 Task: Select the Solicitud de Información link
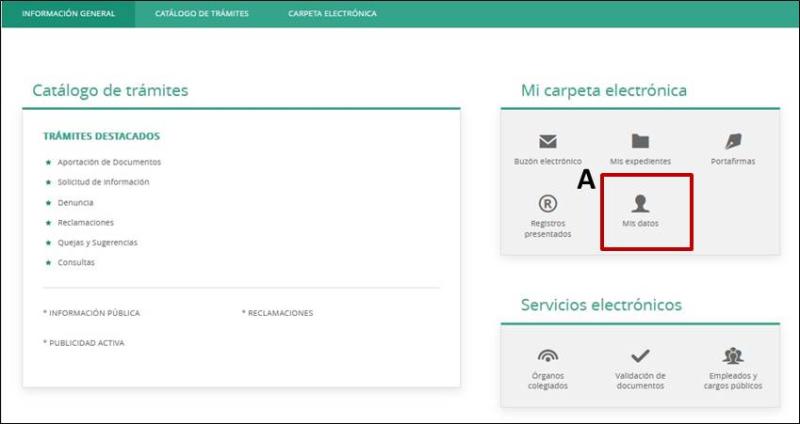103,182
